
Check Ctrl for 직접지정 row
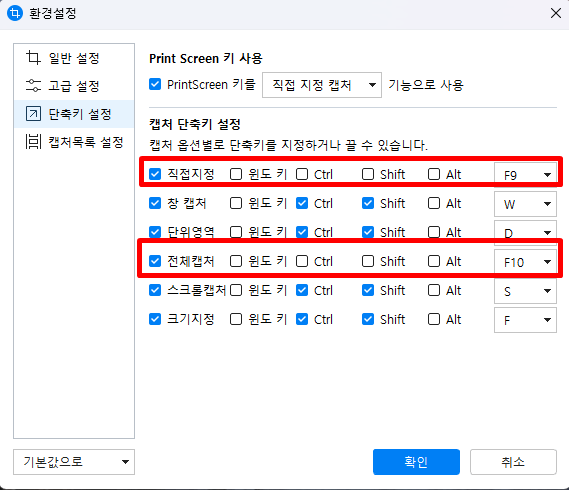302,174
